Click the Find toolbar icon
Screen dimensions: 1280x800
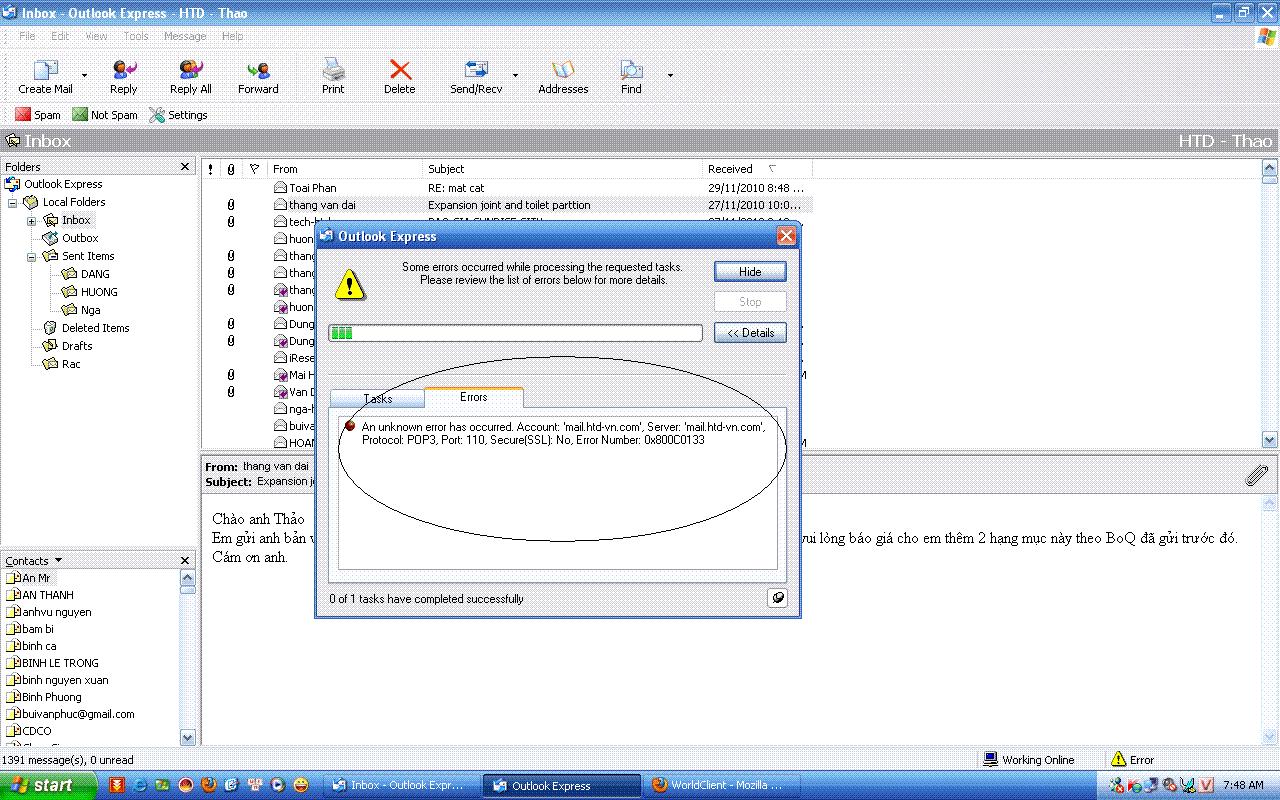click(x=631, y=70)
